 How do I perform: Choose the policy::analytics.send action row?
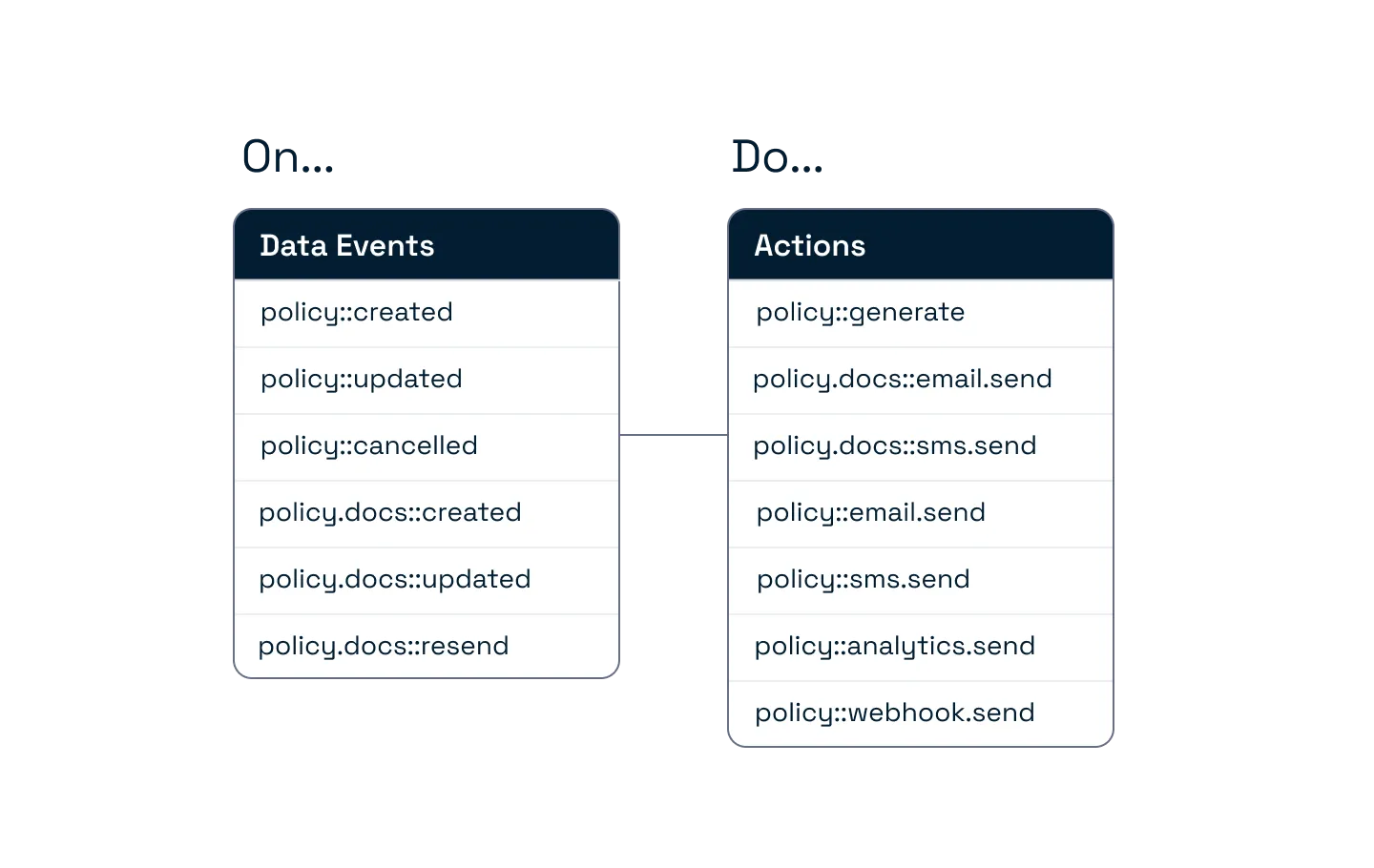click(921, 647)
